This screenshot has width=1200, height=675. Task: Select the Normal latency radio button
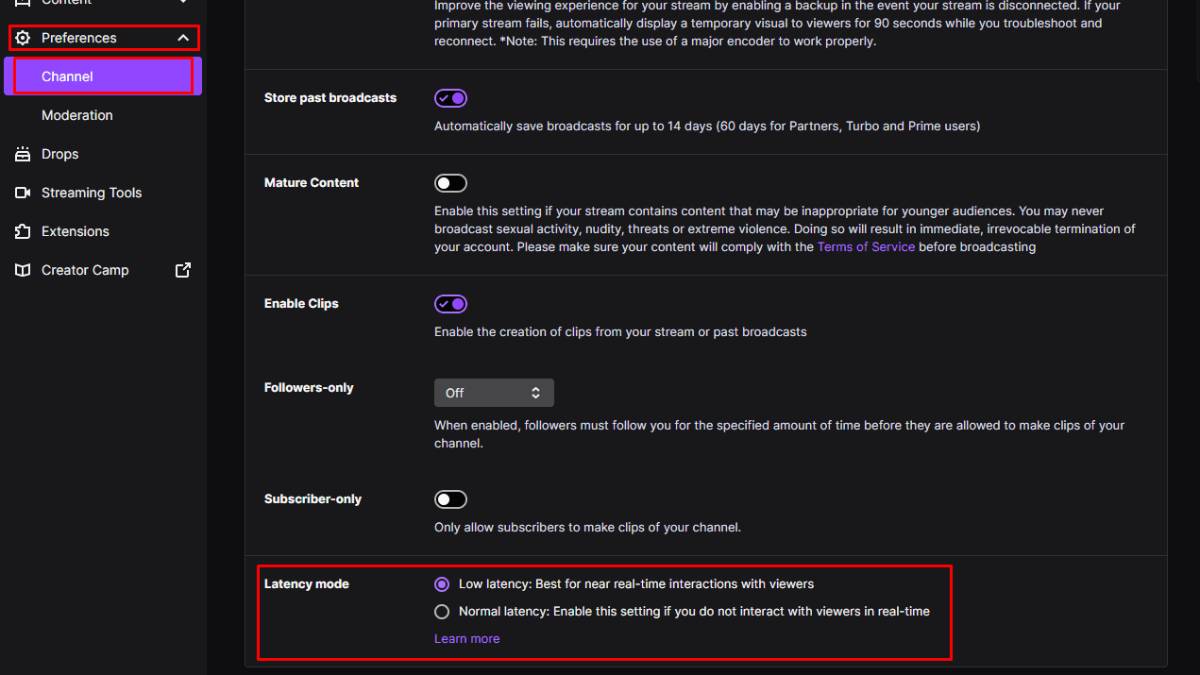click(x=441, y=611)
